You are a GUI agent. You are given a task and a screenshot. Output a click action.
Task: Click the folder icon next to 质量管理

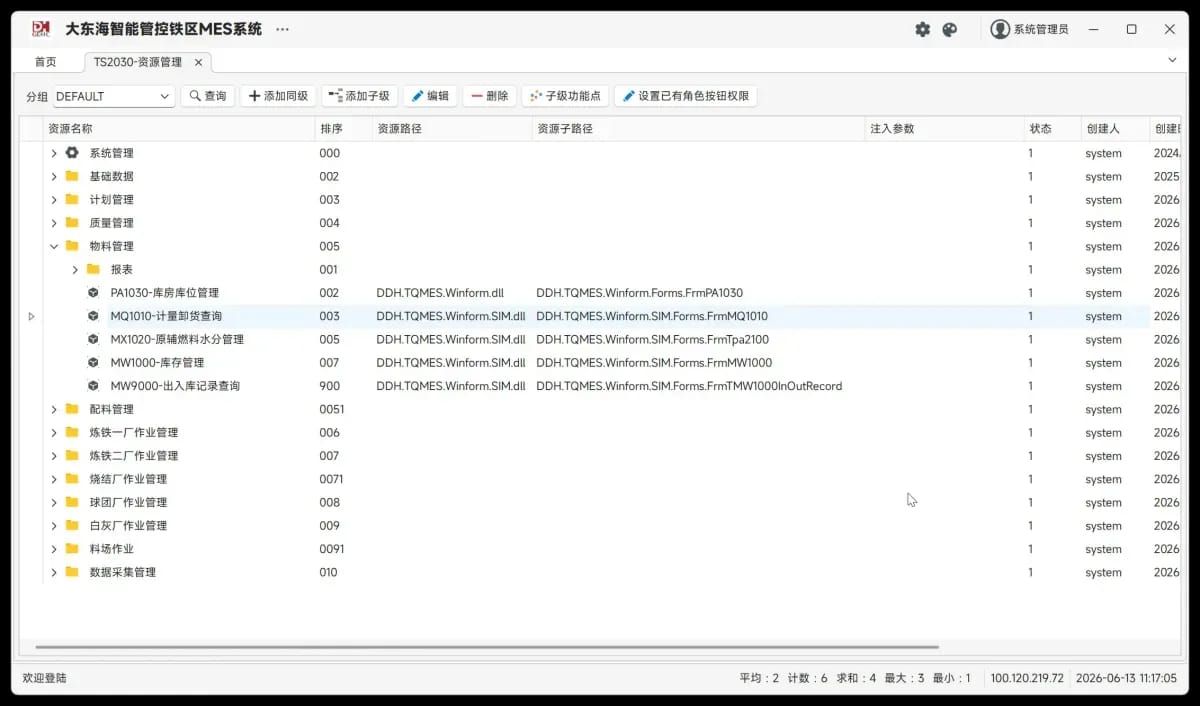coord(72,223)
